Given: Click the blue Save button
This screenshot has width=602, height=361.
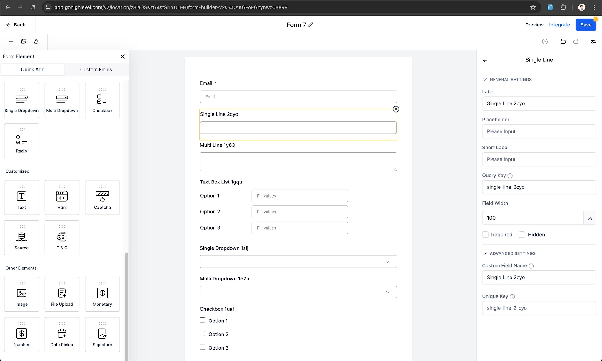Looking at the screenshot, I should [x=585, y=25].
